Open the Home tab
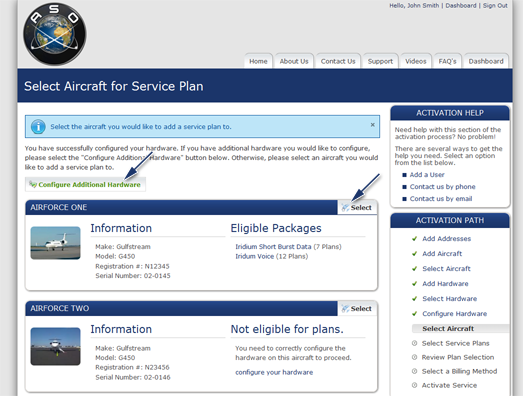This screenshot has width=523, height=396. (x=258, y=61)
